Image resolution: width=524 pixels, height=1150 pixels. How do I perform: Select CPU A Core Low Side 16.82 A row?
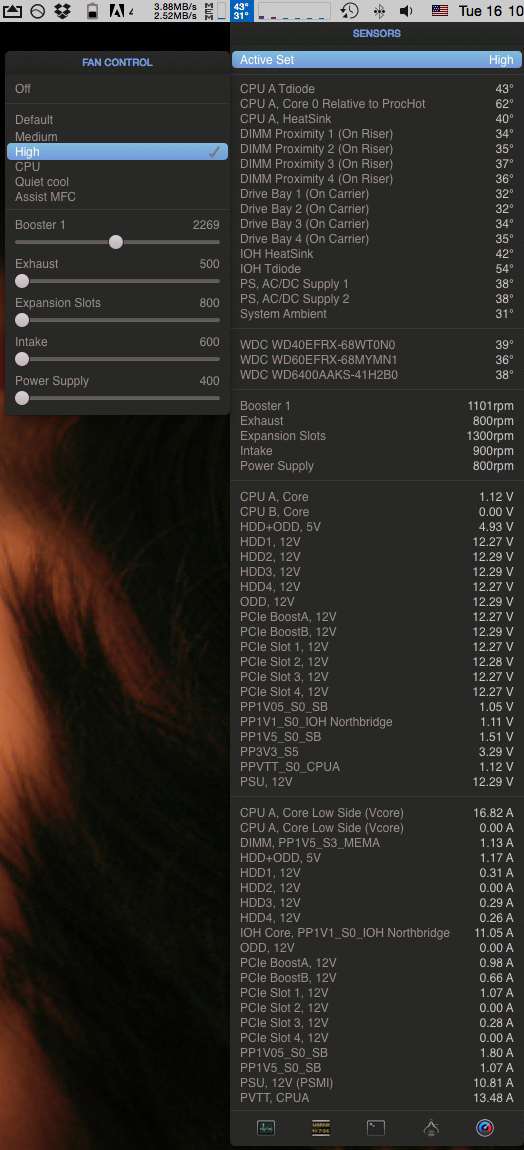tap(376, 813)
